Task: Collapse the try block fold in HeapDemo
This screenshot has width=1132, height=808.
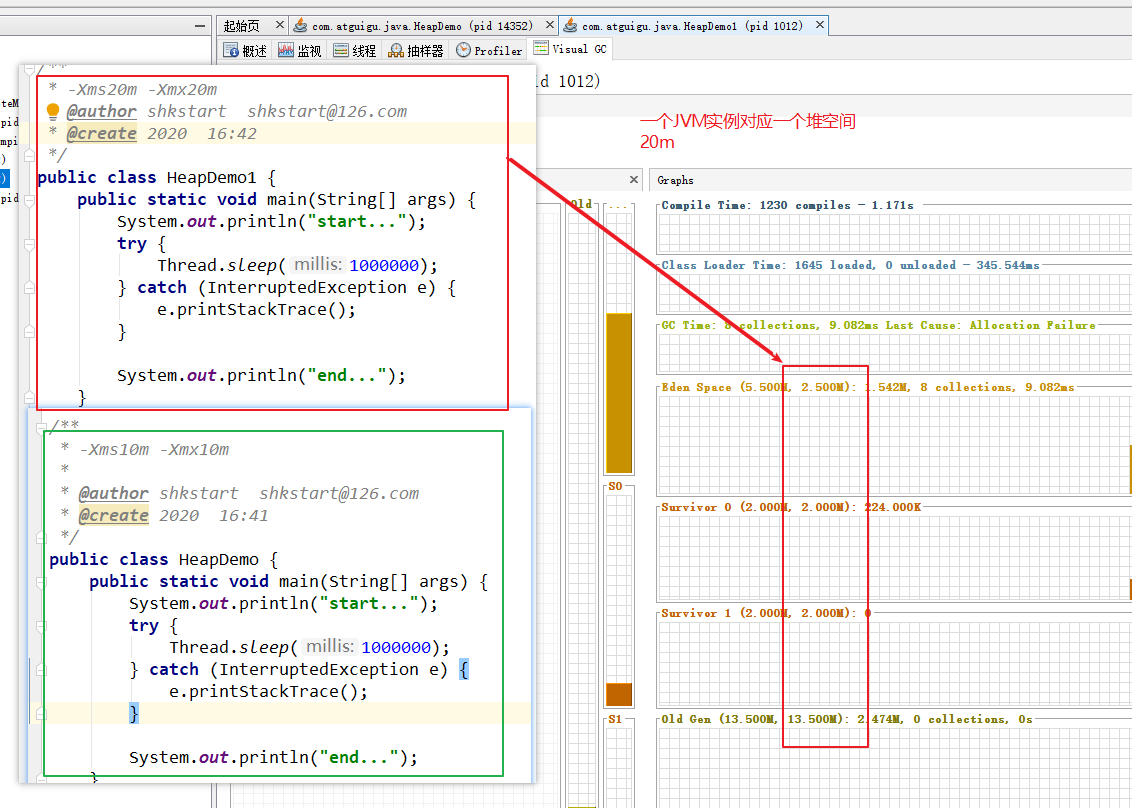Action: 42,626
